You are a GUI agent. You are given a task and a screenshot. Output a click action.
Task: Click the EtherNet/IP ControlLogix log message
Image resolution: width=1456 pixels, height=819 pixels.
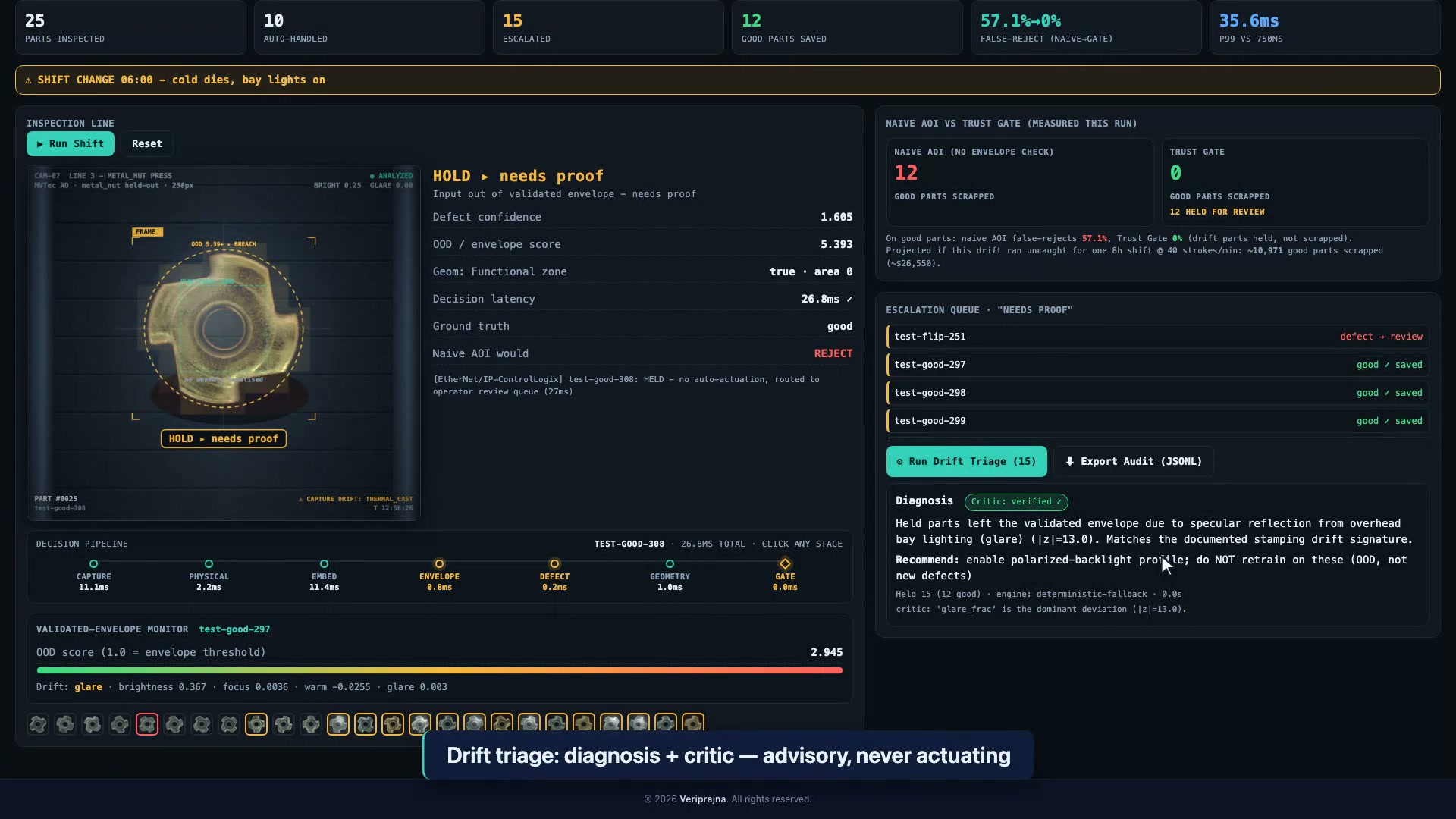pyautogui.click(x=626, y=385)
